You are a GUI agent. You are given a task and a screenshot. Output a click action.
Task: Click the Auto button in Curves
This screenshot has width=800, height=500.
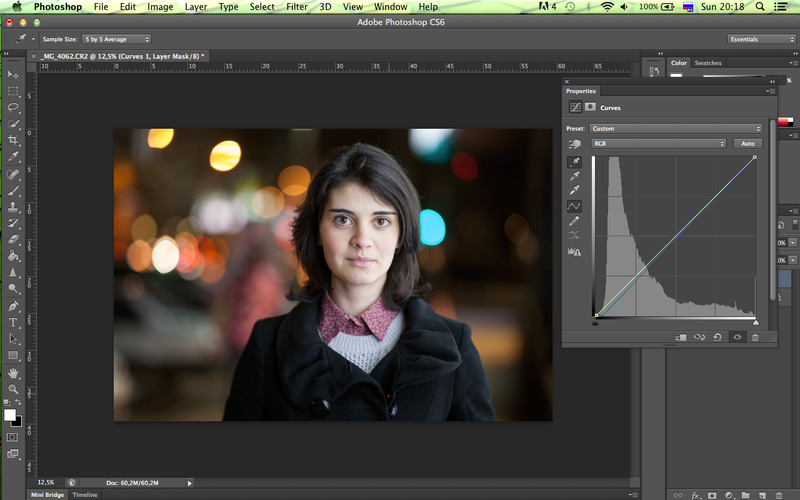point(748,144)
